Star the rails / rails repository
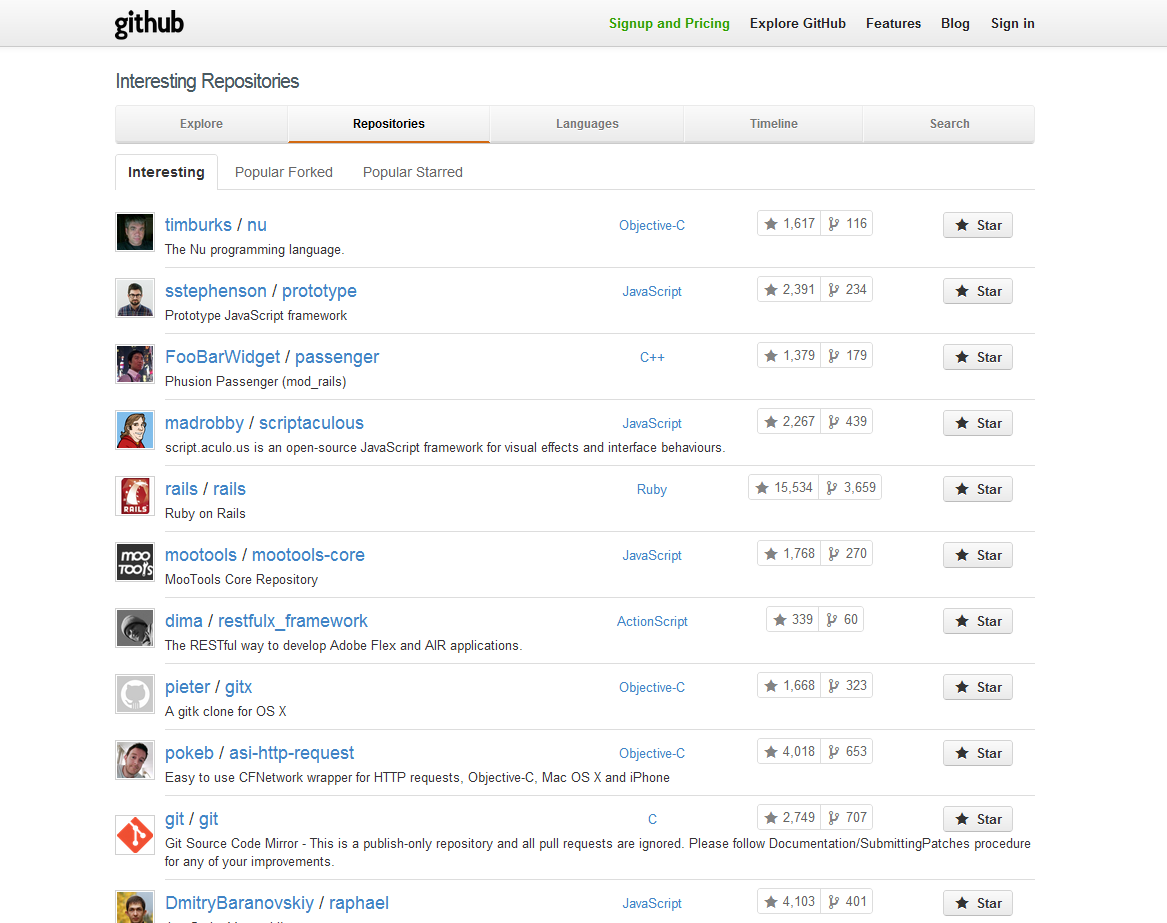The height and width of the screenshot is (923, 1167). tap(978, 489)
